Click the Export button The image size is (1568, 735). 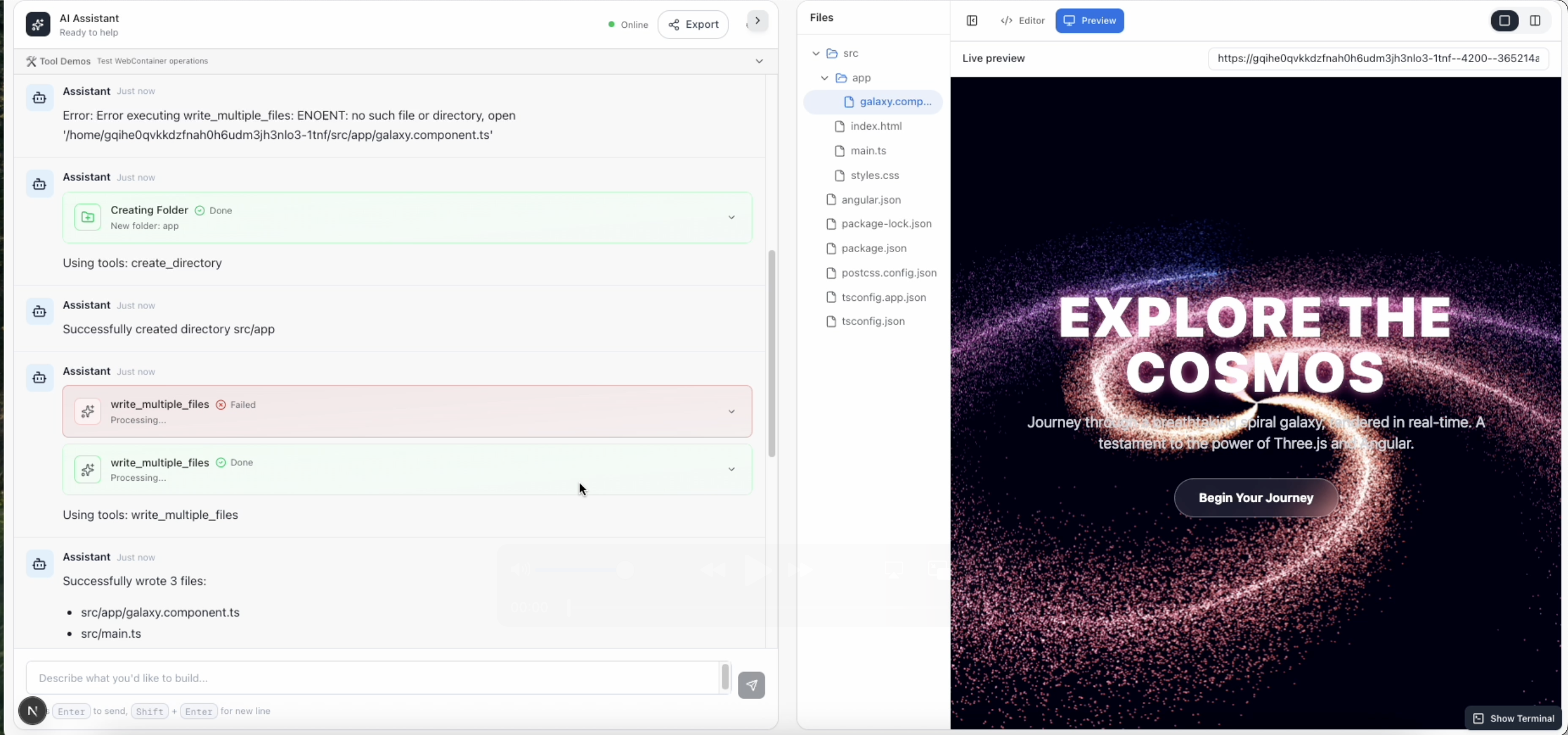point(693,24)
